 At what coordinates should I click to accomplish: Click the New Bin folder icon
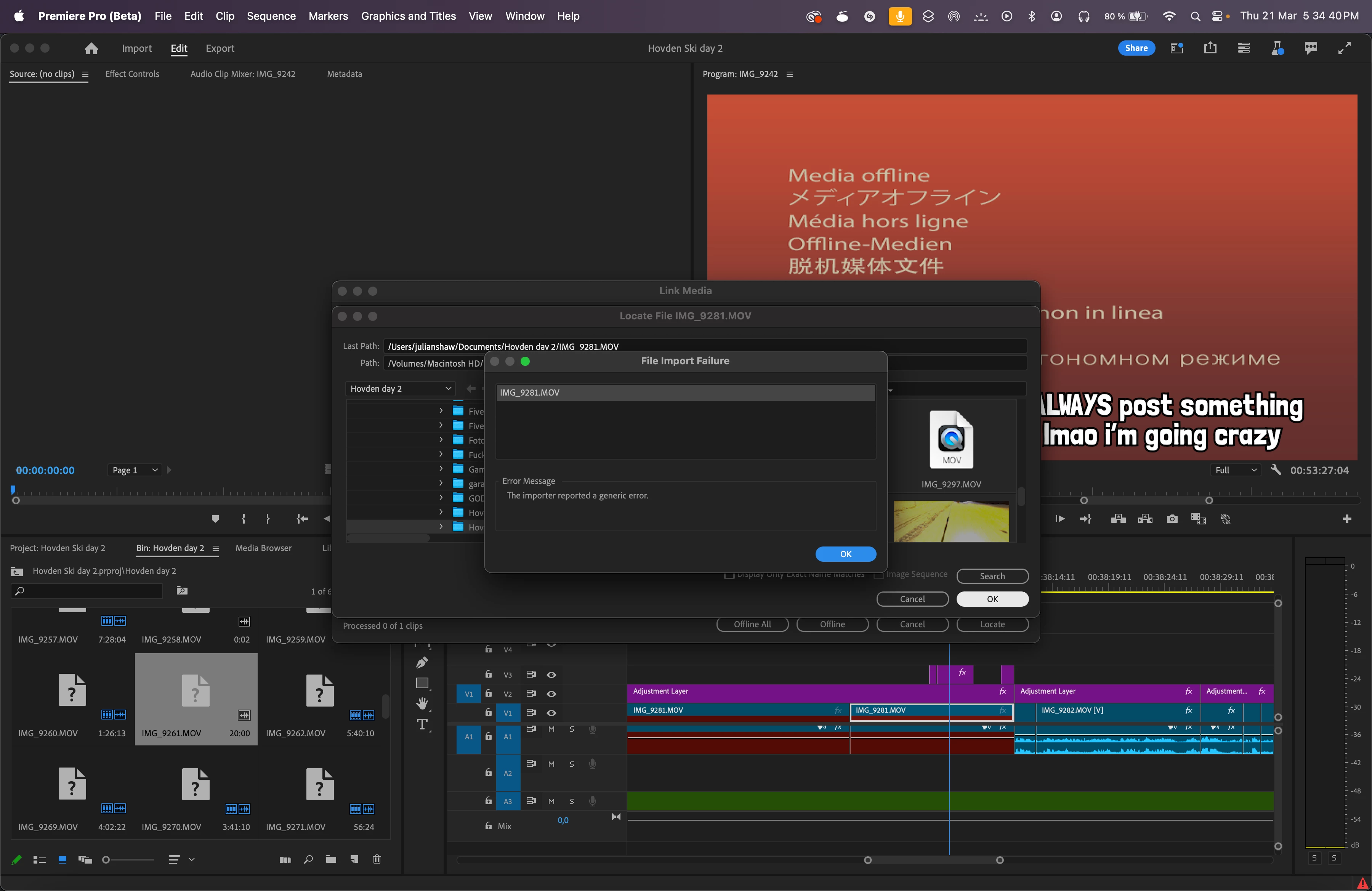click(x=331, y=859)
